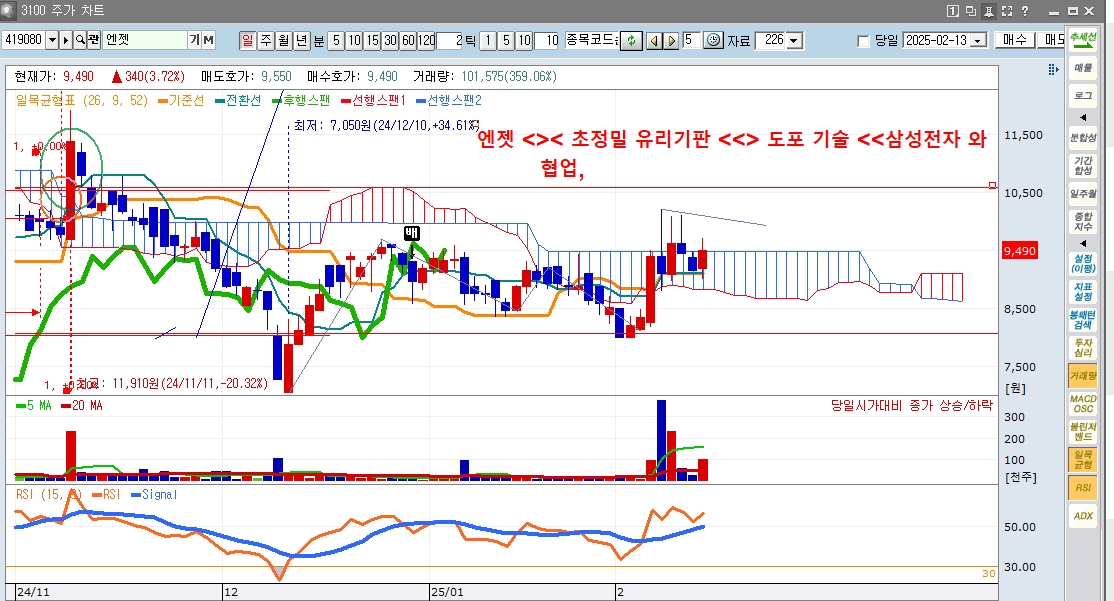
Task: Select the 30 minute interval button
Action: coord(390,40)
